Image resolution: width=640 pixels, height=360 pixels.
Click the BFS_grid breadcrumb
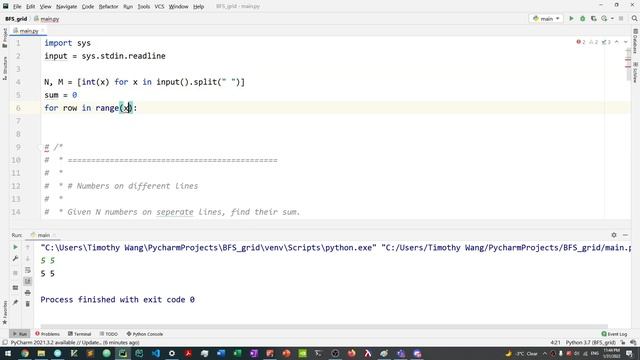coord(16,19)
